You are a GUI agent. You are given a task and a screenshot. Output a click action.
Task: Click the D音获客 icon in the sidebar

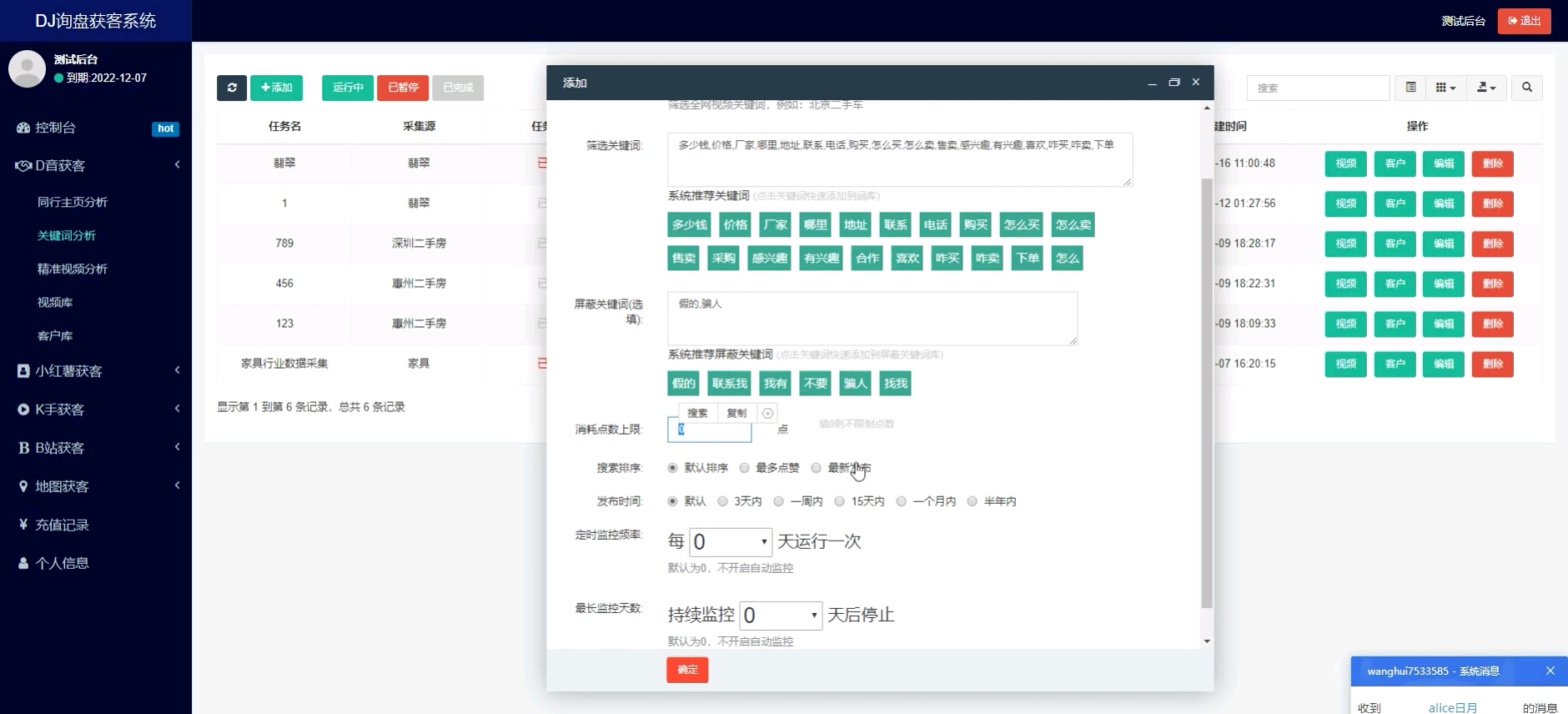pyautogui.click(x=23, y=166)
